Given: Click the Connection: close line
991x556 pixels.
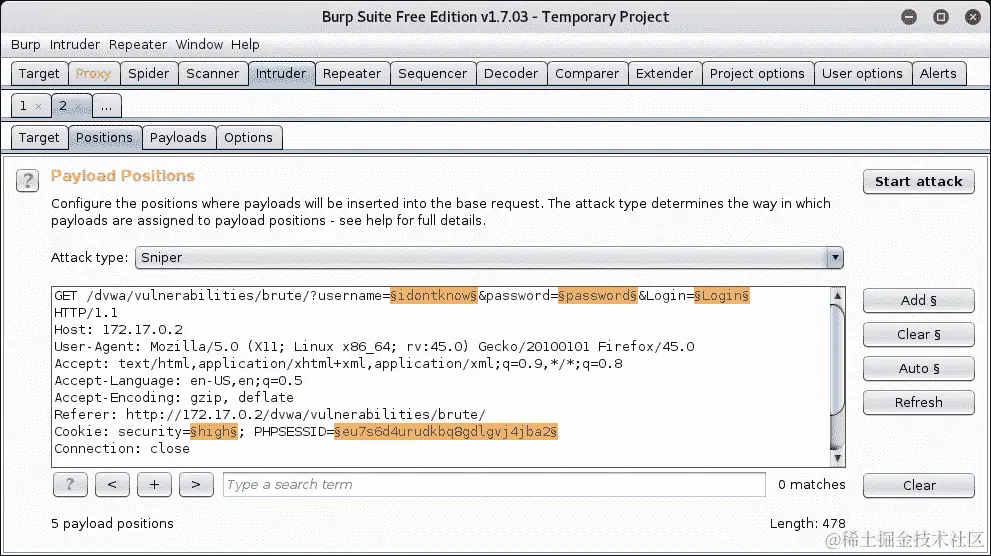Looking at the screenshot, I should pos(122,449).
